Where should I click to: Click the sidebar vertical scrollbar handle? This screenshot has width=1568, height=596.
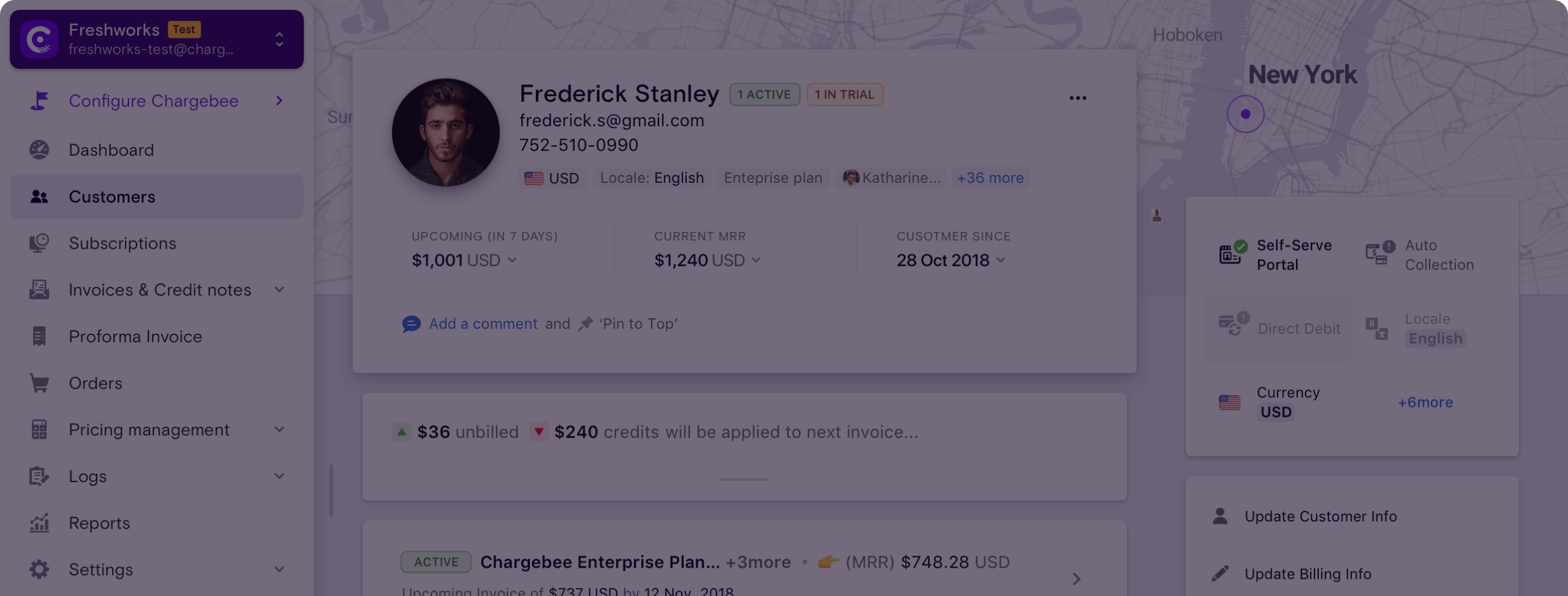(x=332, y=491)
